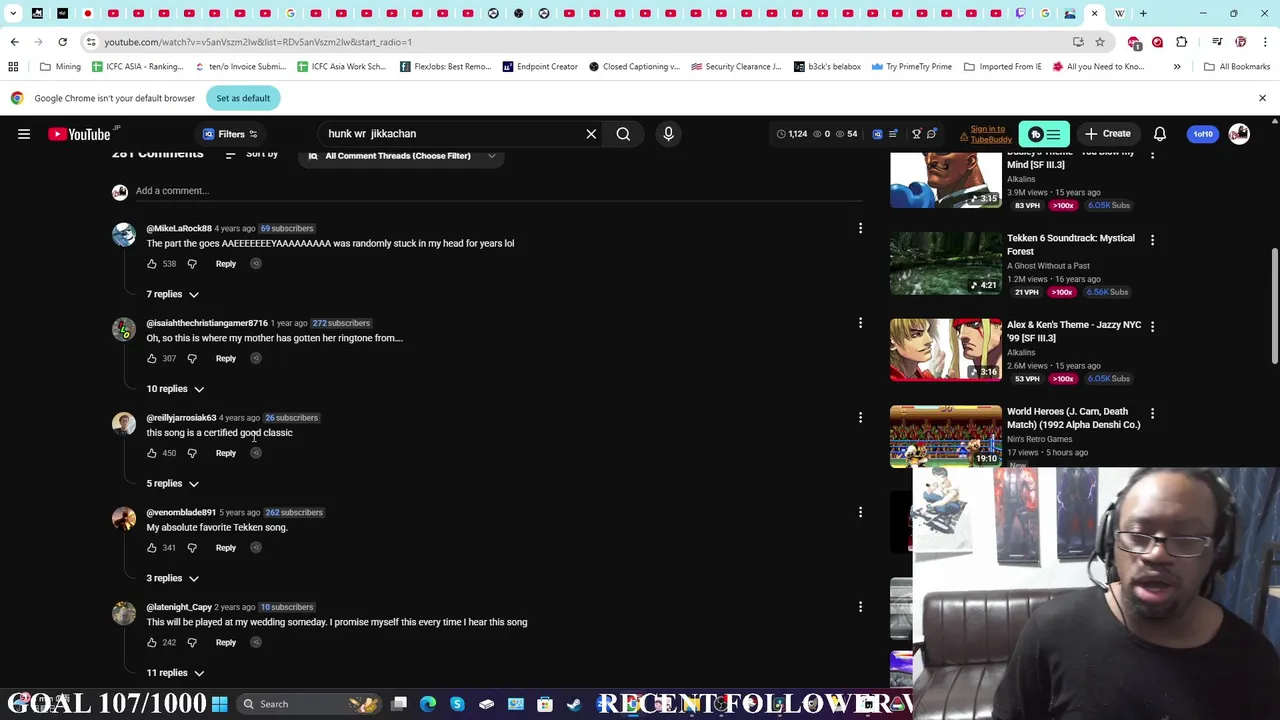Expand the 10 replies thread
The width and height of the screenshot is (1280, 720).
click(x=175, y=389)
